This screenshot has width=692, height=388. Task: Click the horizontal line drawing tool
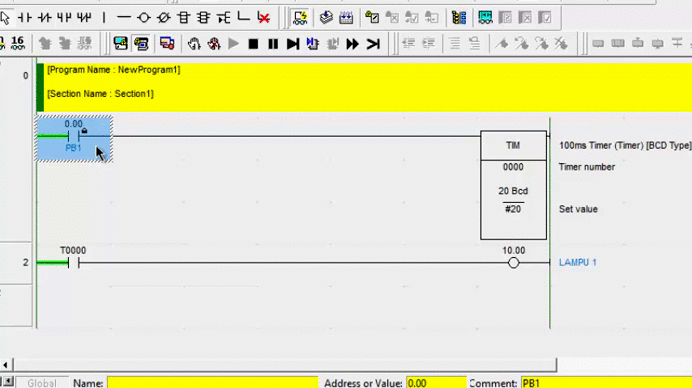click(124, 18)
